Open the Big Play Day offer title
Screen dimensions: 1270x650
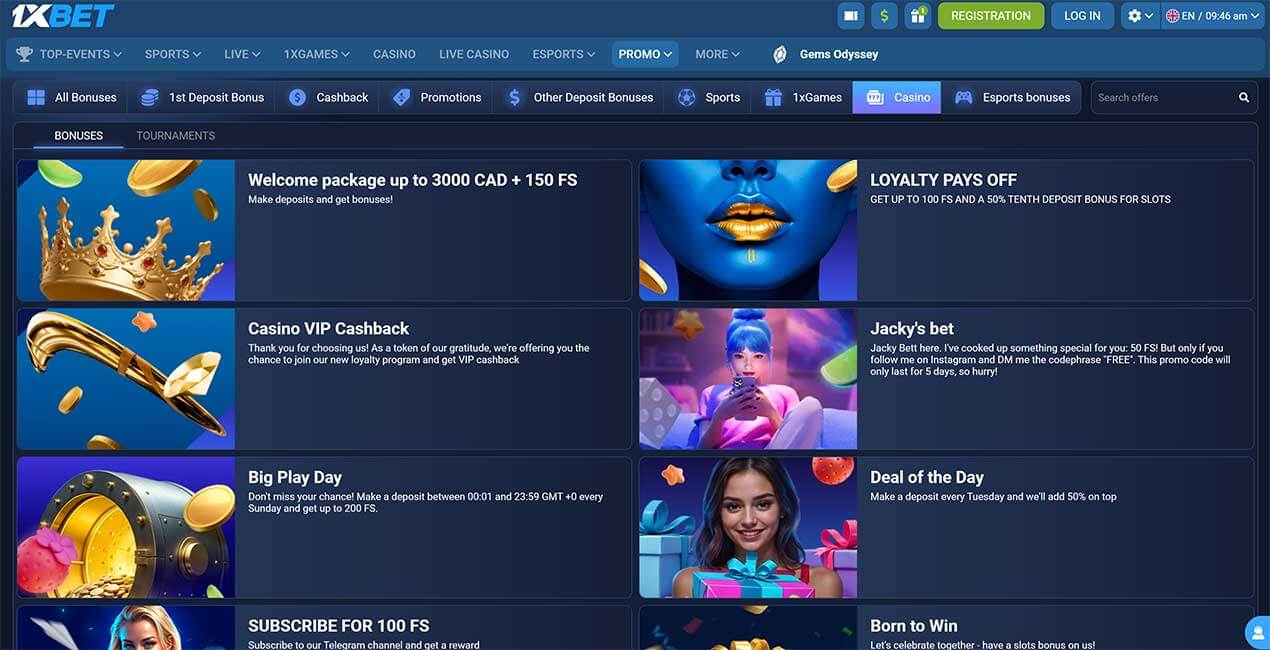pyautogui.click(x=295, y=477)
